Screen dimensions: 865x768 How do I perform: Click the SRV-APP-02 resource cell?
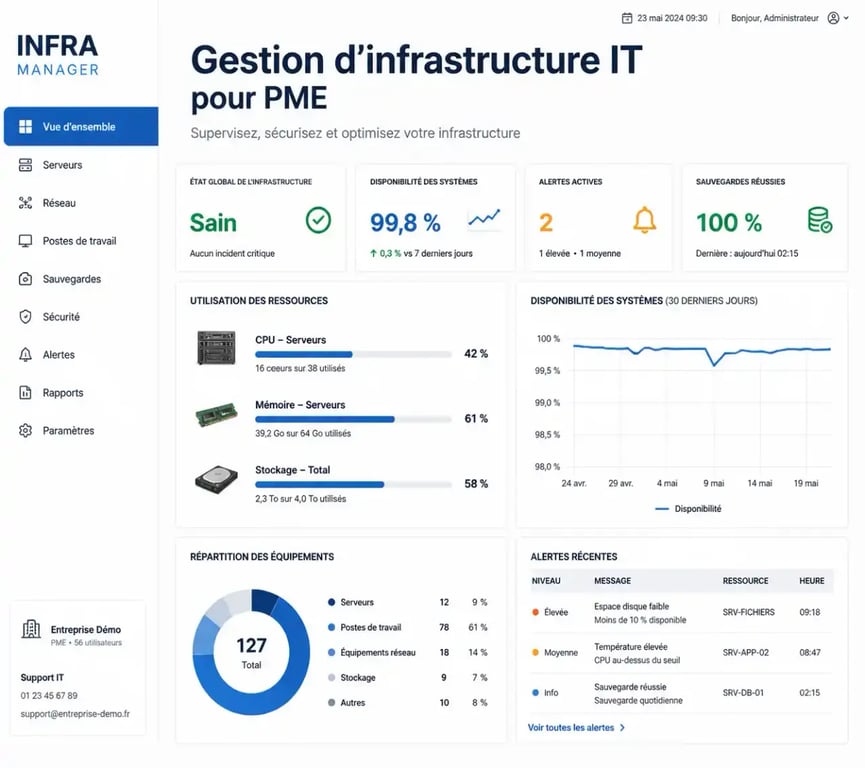(745, 653)
